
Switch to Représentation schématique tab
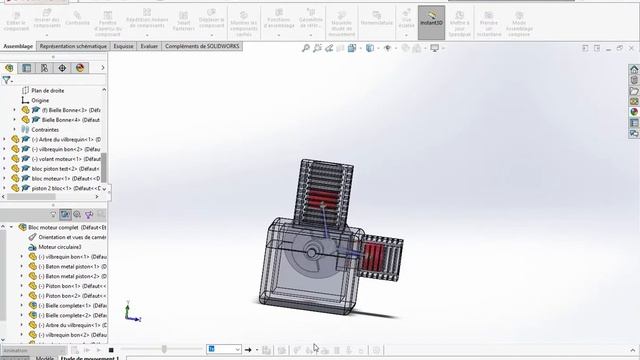73,46
